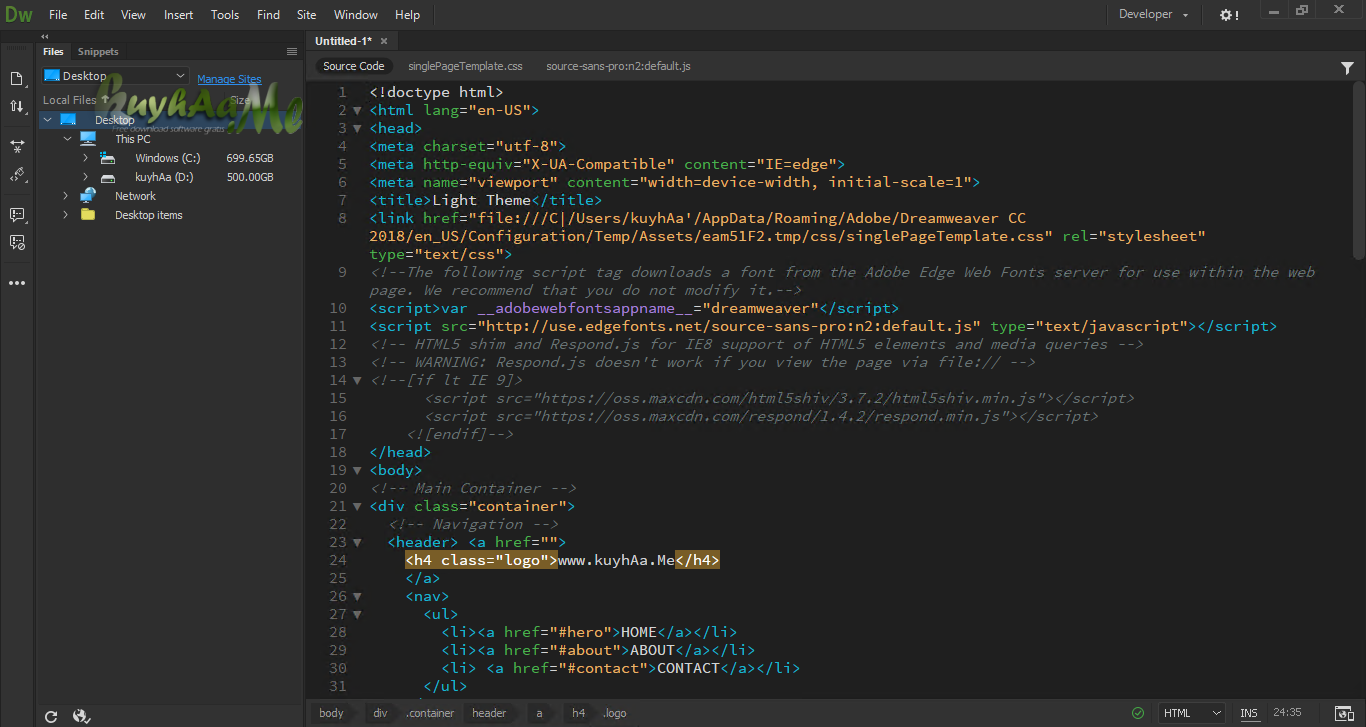The image size is (1366, 727).
Task: Sort by the Local Files column header
Action: click(x=76, y=100)
